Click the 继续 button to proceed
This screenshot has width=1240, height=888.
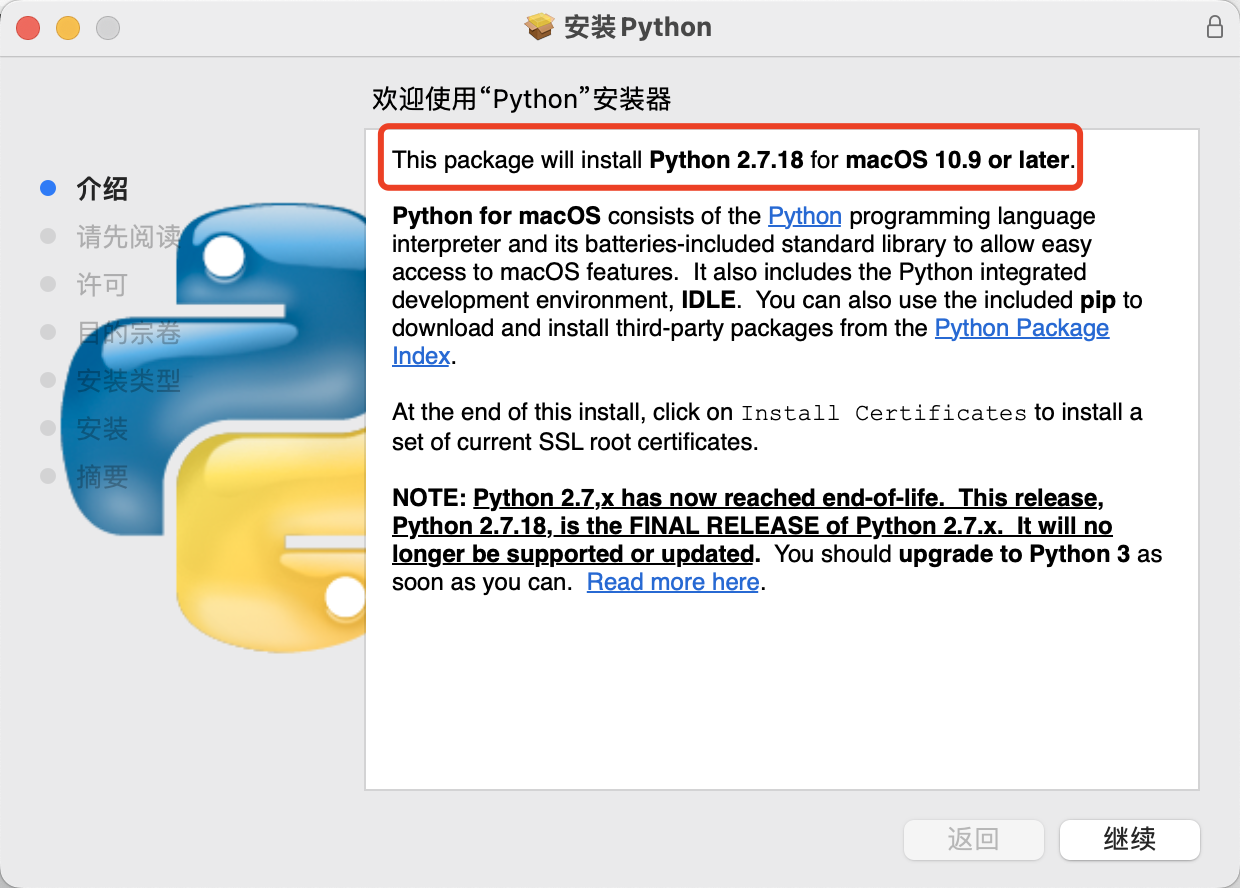tap(1130, 840)
